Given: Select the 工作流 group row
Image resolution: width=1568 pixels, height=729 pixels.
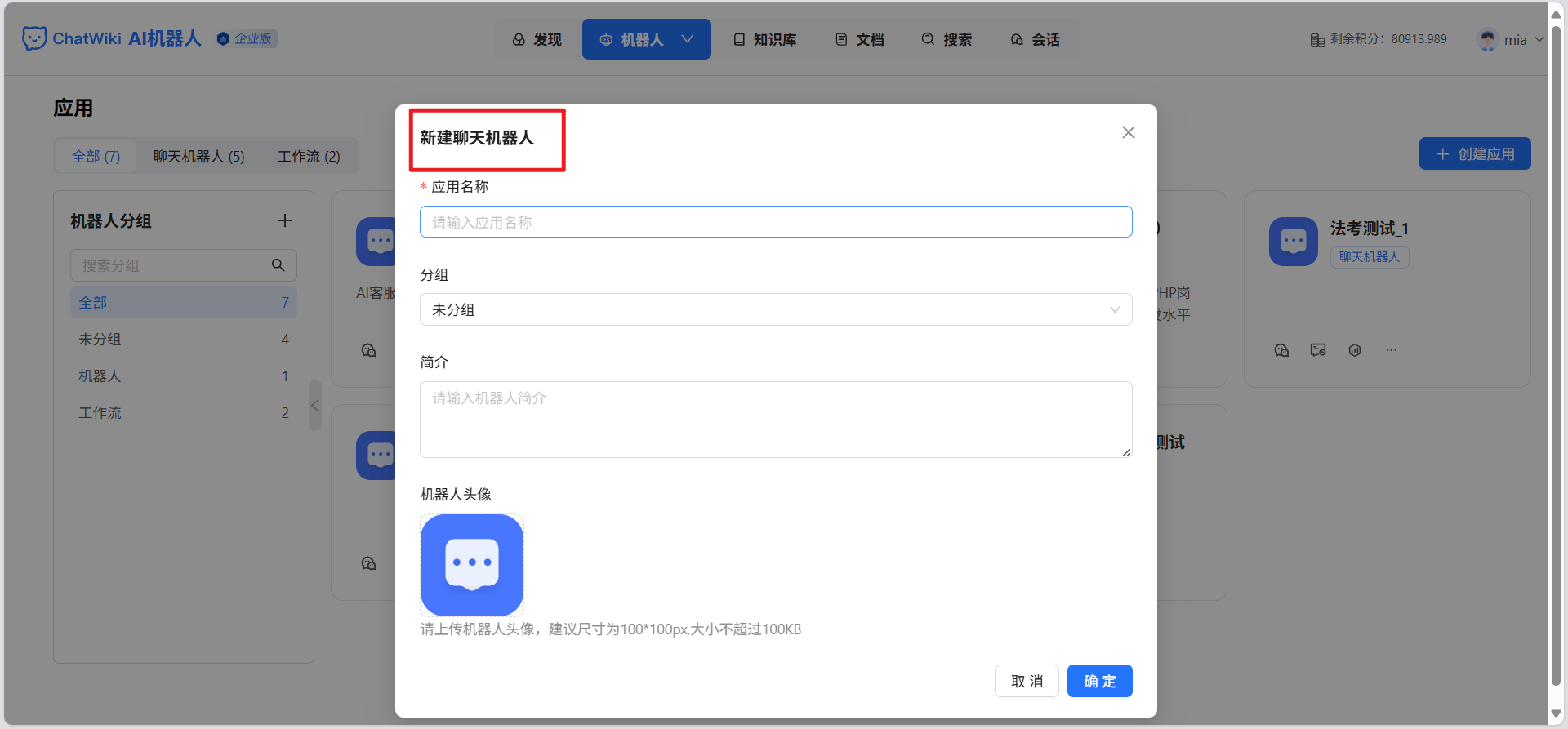Looking at the screenshot, I should (x=184, y=412).
